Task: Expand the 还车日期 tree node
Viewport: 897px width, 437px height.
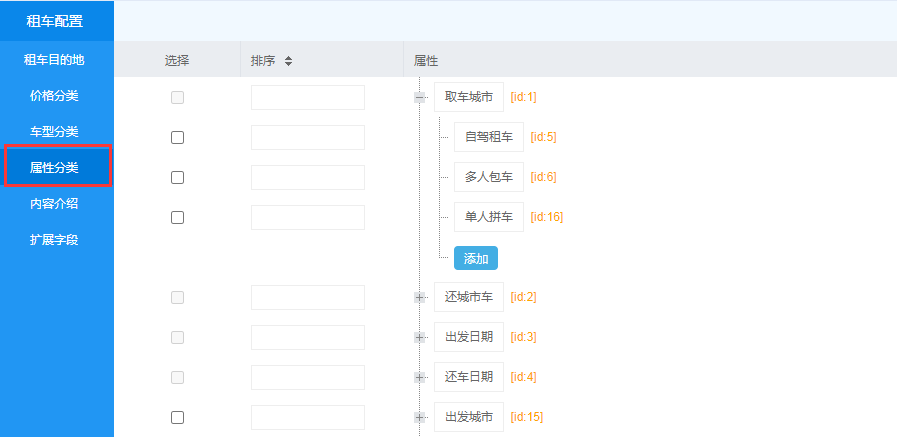Action: 420,377
